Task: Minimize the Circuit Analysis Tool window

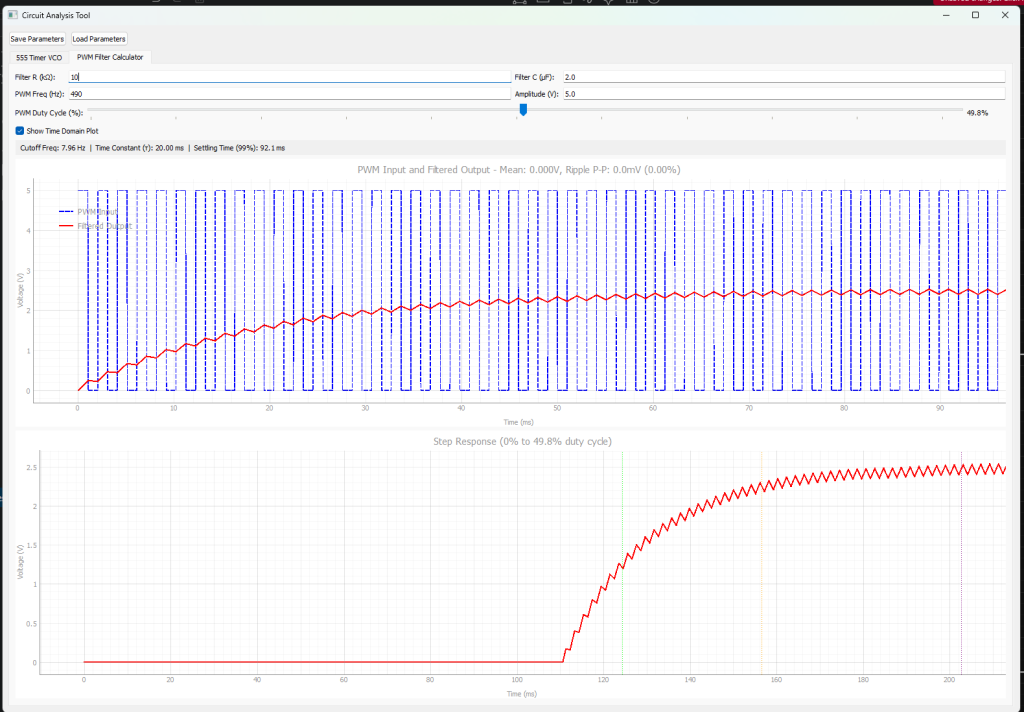Action: [945, 15]
